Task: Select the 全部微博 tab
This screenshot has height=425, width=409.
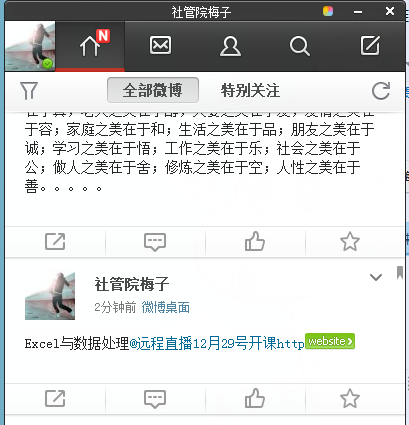Action: 153,90
